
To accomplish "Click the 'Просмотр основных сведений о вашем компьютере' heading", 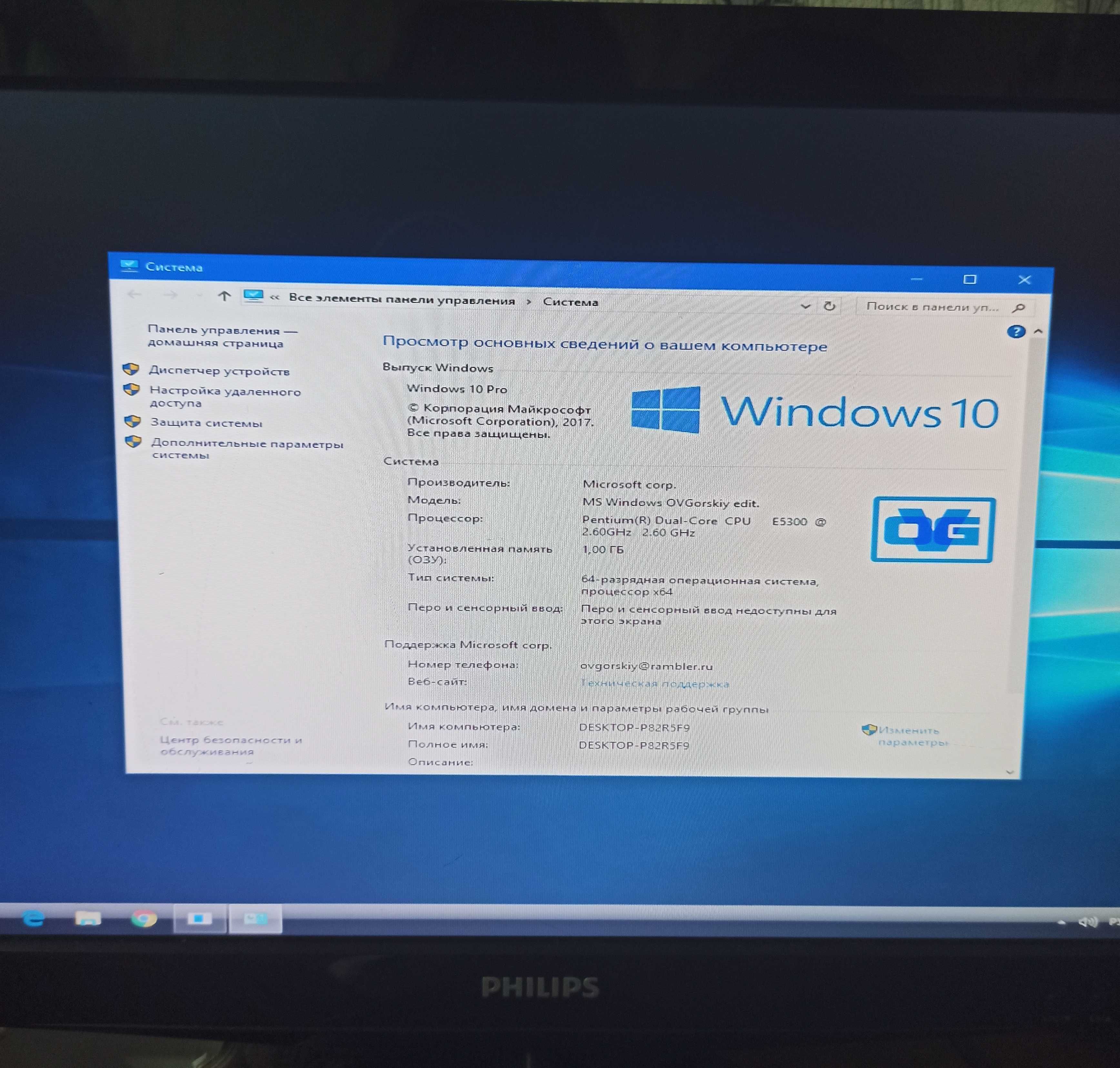I will point(605,344).
